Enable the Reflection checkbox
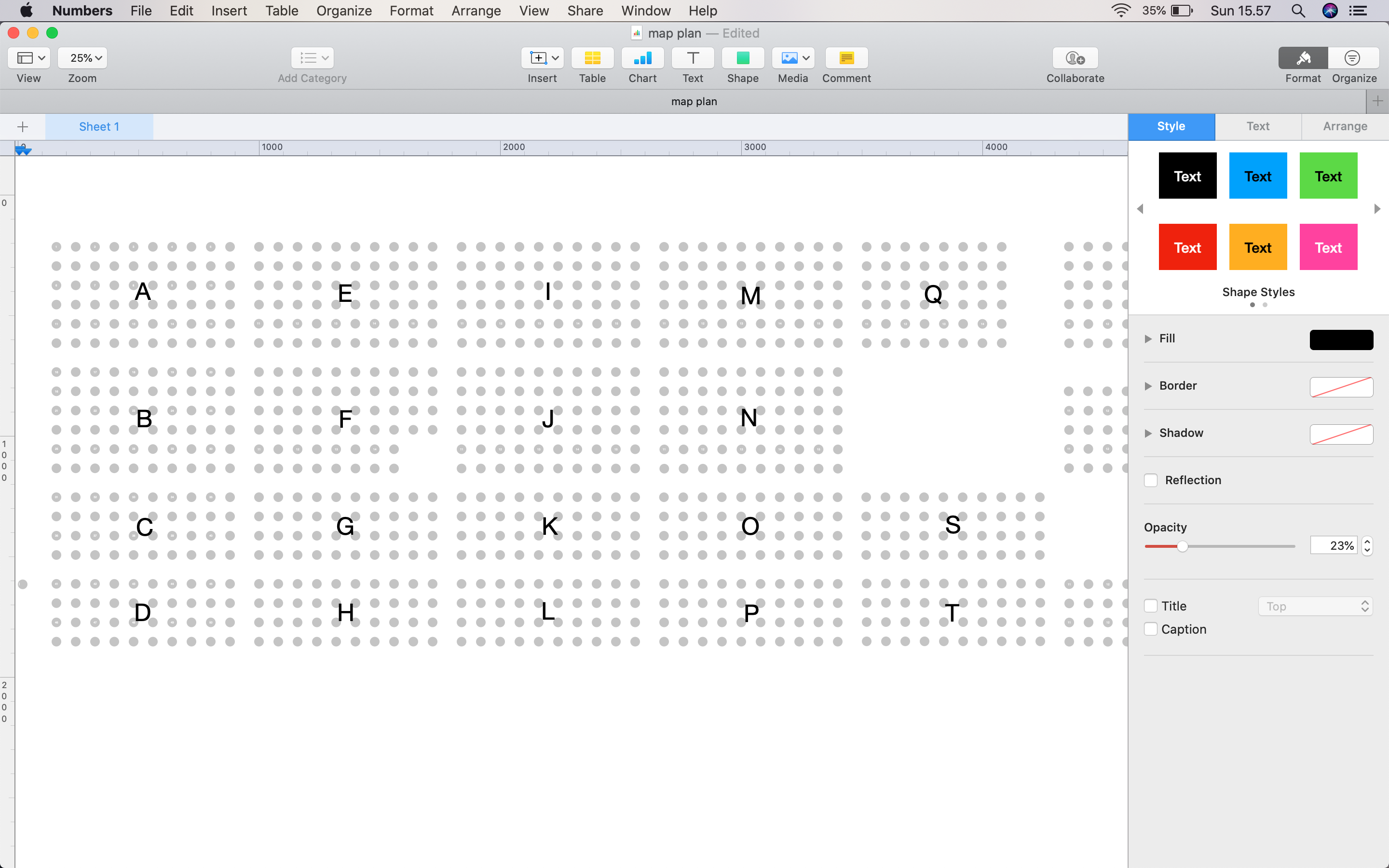This screenshot has height=868, width=1389. pyautogui.click(x=1150, y=480)
